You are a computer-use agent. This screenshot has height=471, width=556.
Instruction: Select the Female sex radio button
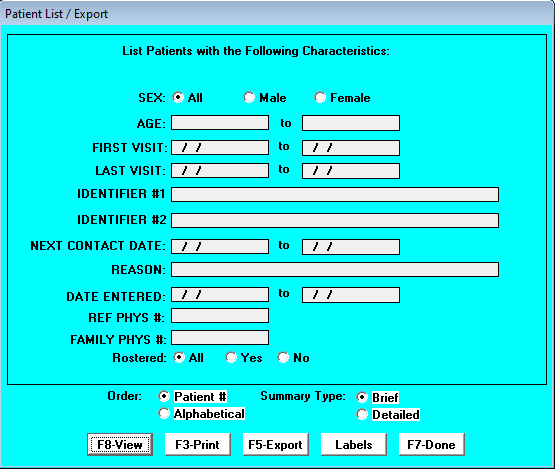(320, 98)
